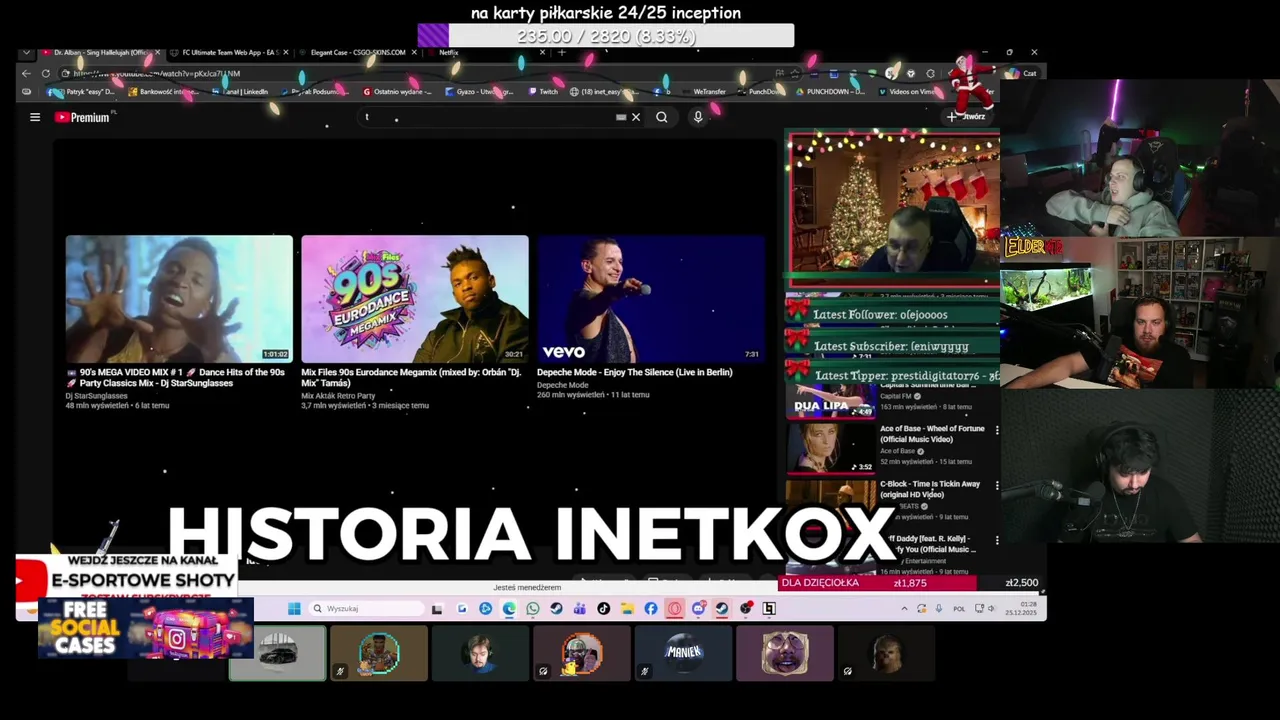The width and height of the screenshot is (1280, 720).
Task: Open the Ostatnio wydane bookmark
Action: coord(397,91)
